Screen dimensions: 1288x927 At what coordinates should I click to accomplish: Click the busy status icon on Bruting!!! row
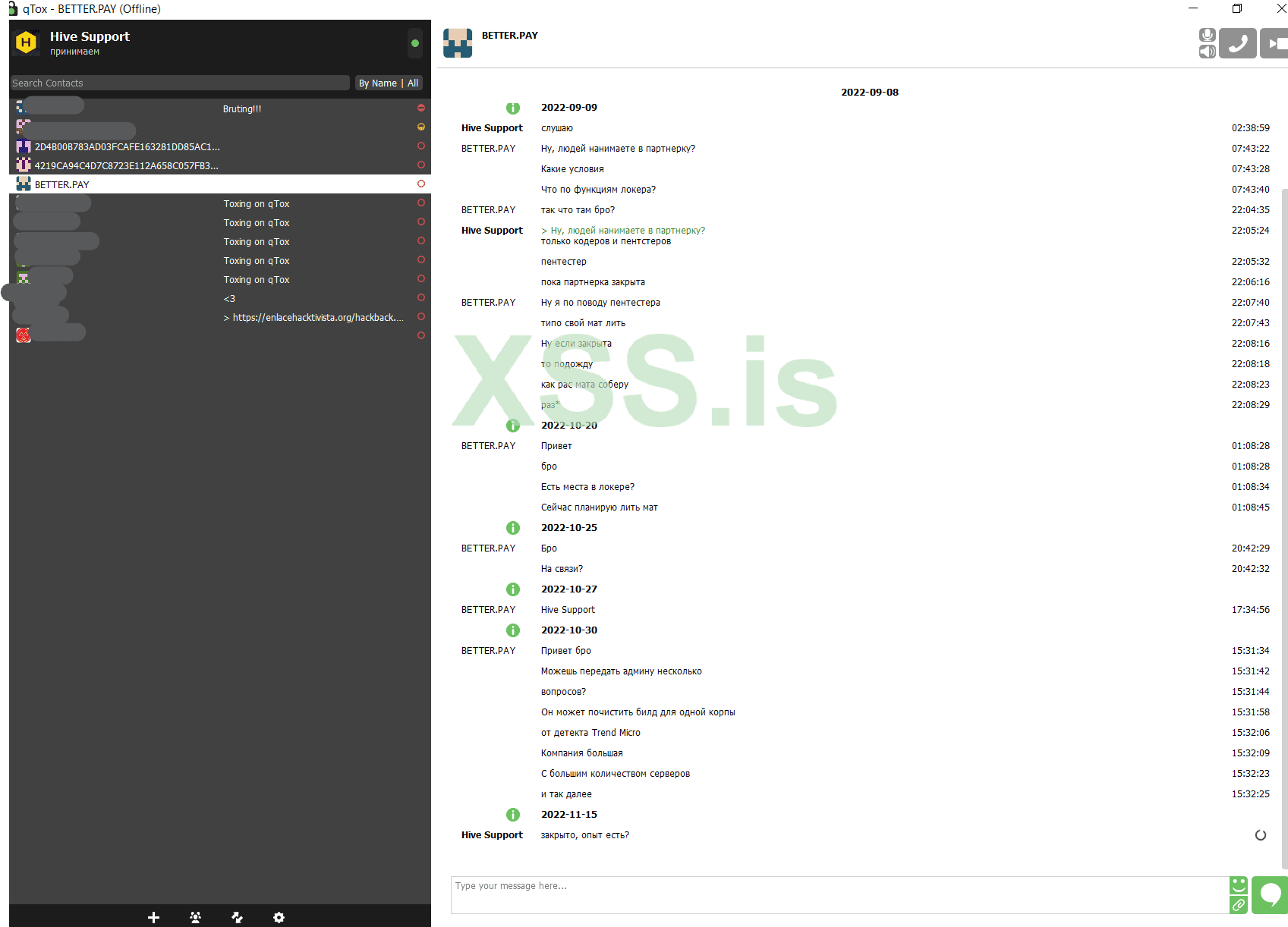[x=421, y=108]
